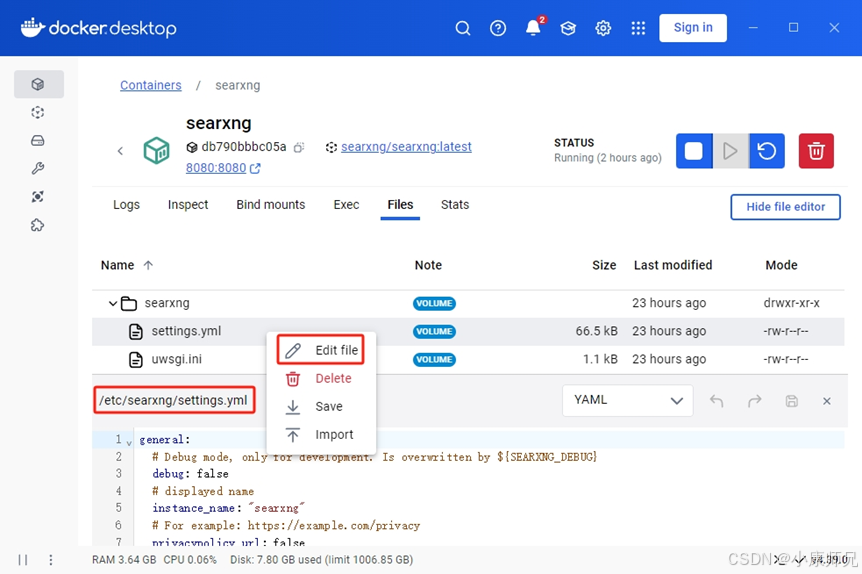The height and width of the screenshot is (574, 862).
Task: Open the Learning center graduation cap icon
Action: (568, 28)
